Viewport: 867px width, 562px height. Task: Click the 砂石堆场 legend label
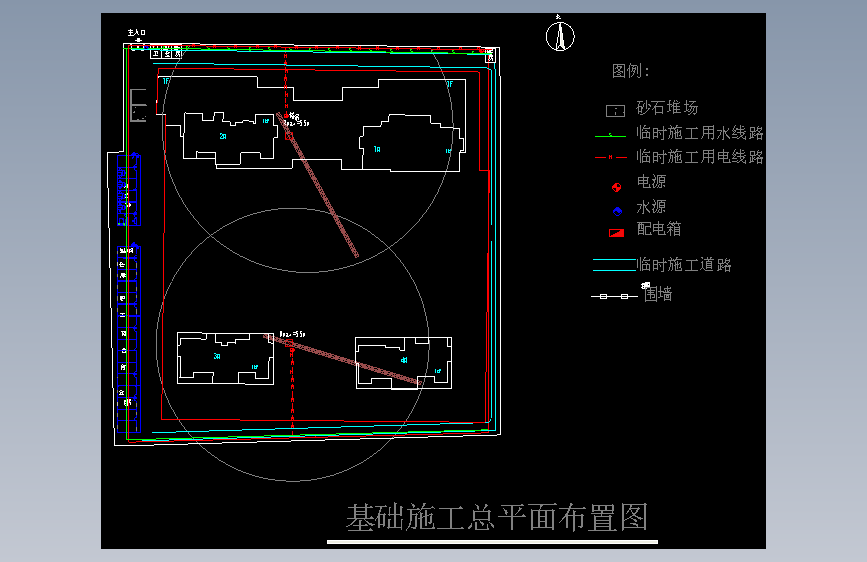(x=667, y=108)
